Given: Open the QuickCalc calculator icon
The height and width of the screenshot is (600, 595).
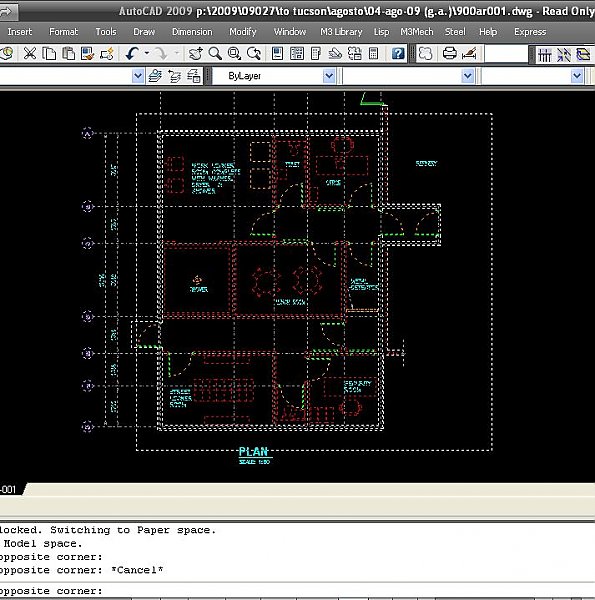Looking at the screenshot, I should pos(373,54).
